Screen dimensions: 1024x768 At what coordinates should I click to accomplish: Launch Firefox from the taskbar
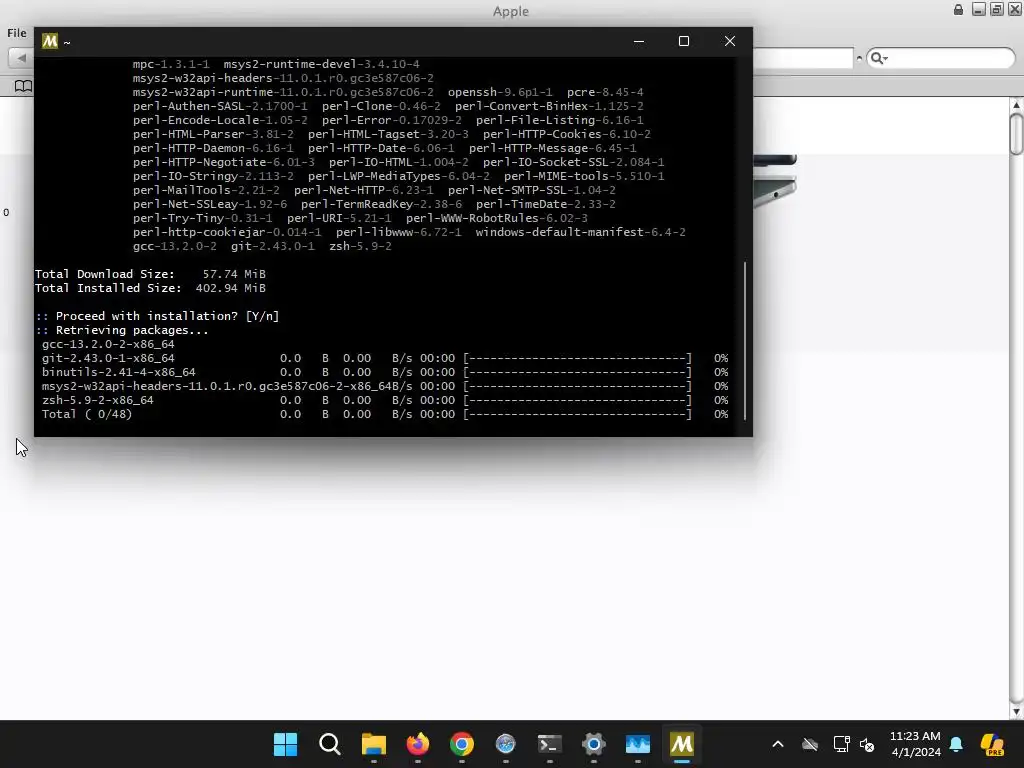point(418,744)
